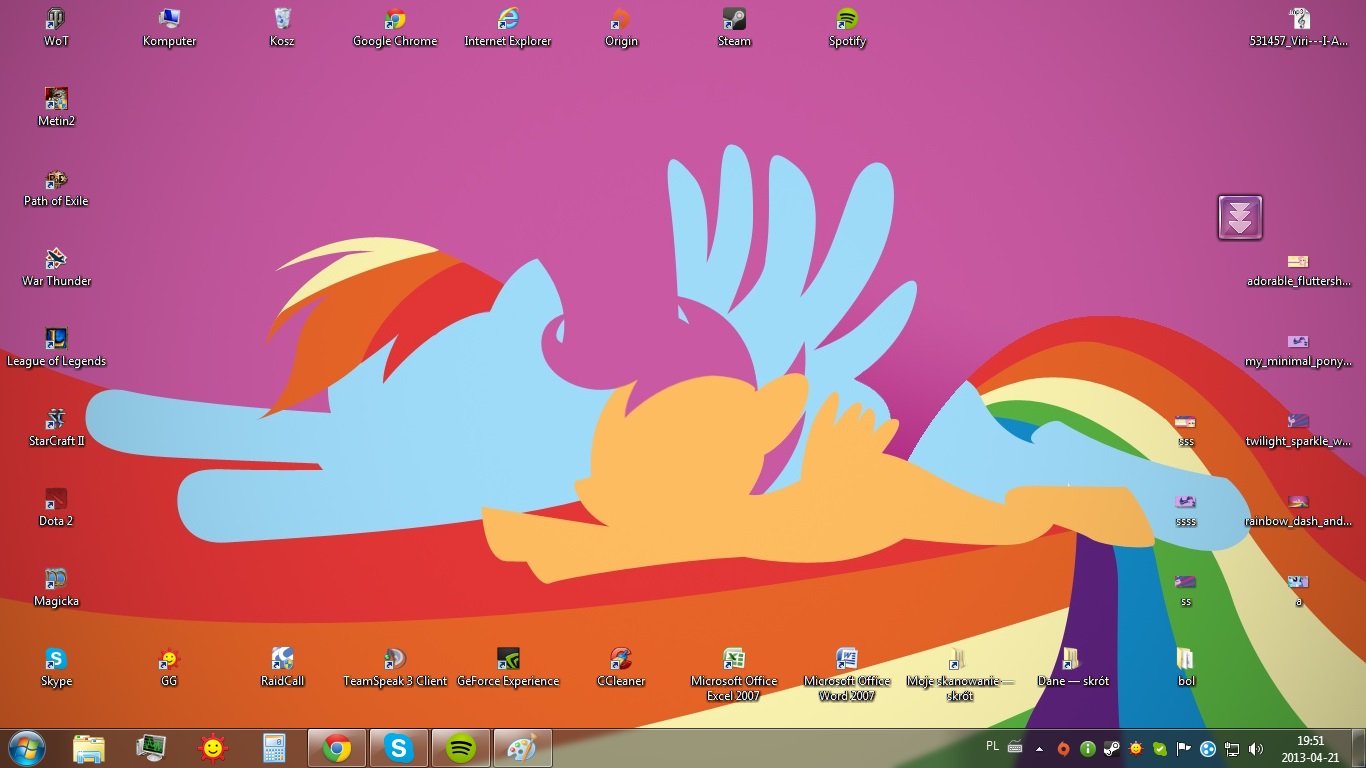The image size is (1366, 768).
Task: Select the Steam desktop shortcut
Action: [x=734, y=28]
